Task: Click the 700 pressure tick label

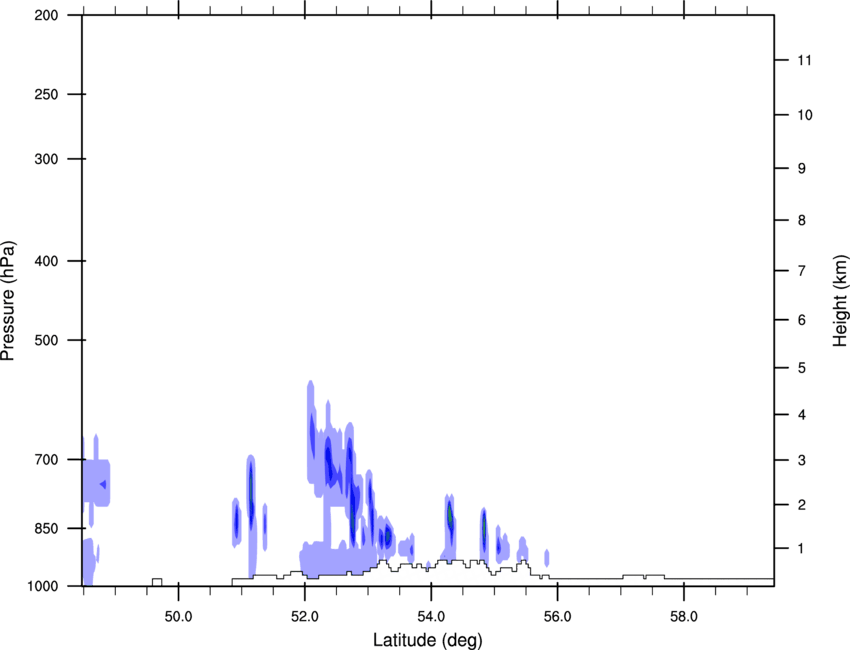Action: (46, 460)
